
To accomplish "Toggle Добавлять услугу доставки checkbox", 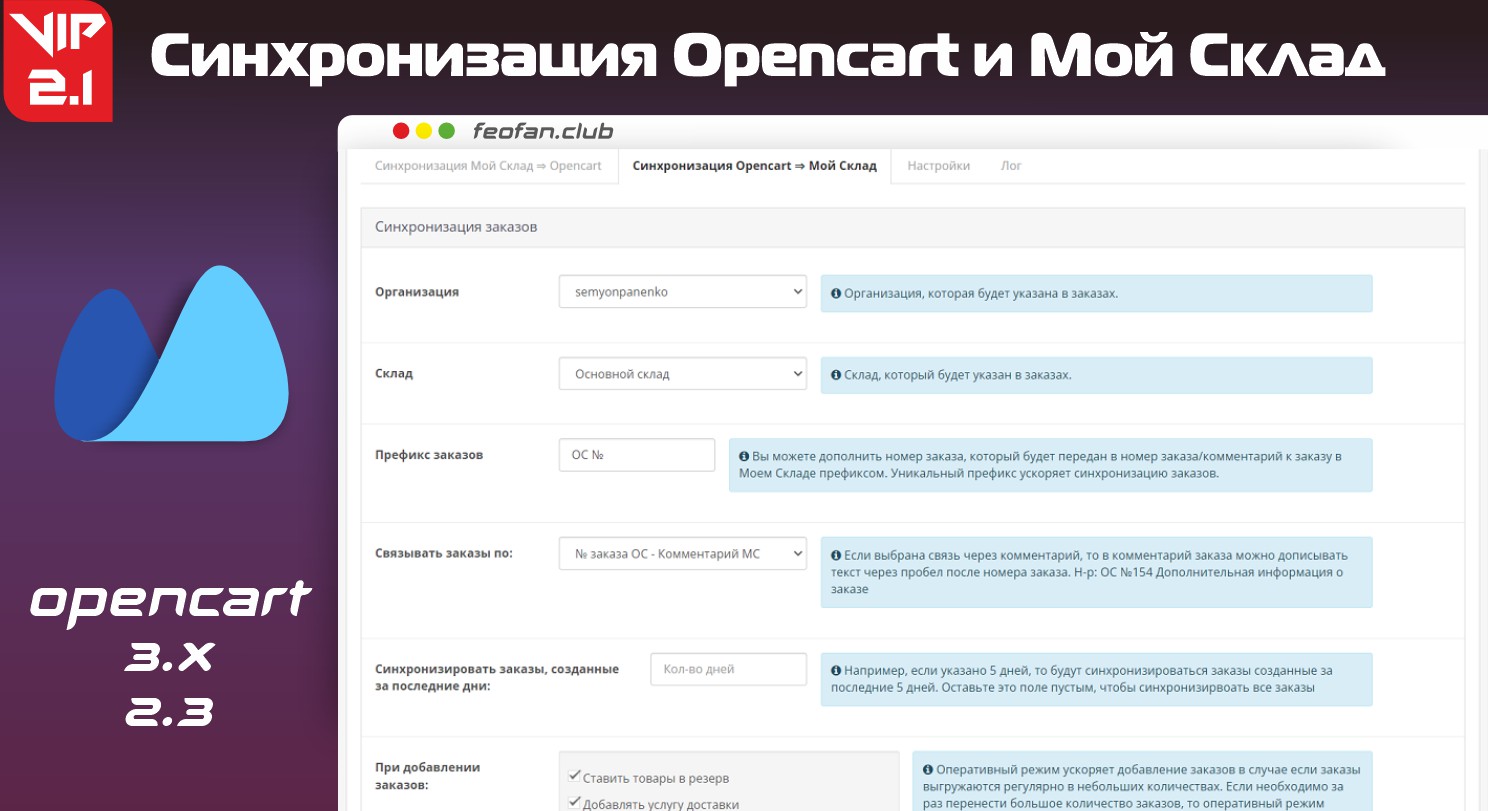I will pyautogui.click(x=574, y=801).
